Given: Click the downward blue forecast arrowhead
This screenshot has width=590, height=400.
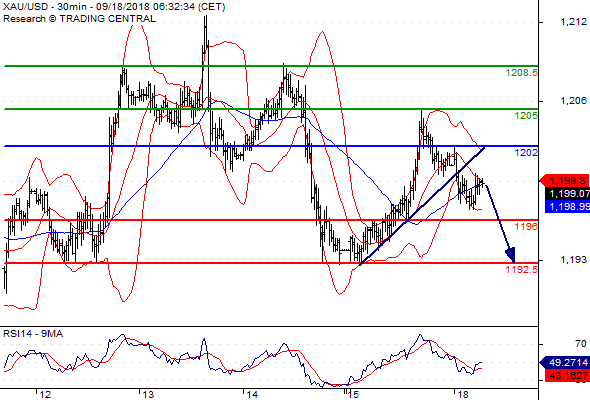Looking at the screenshot, I should tap(511, 255).
